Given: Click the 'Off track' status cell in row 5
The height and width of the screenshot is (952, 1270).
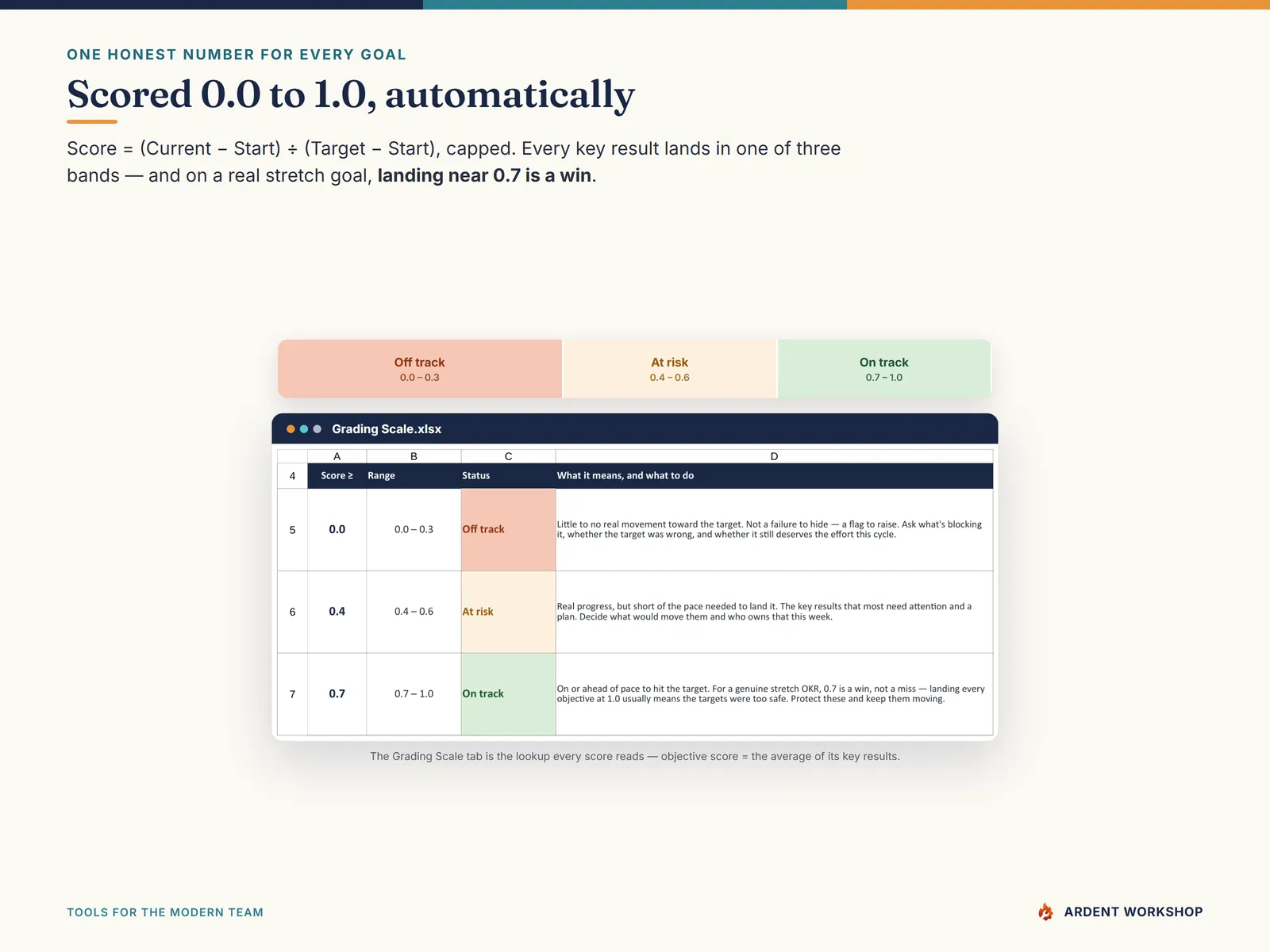Looking at the screenshot, I should [x=508, y=530].
